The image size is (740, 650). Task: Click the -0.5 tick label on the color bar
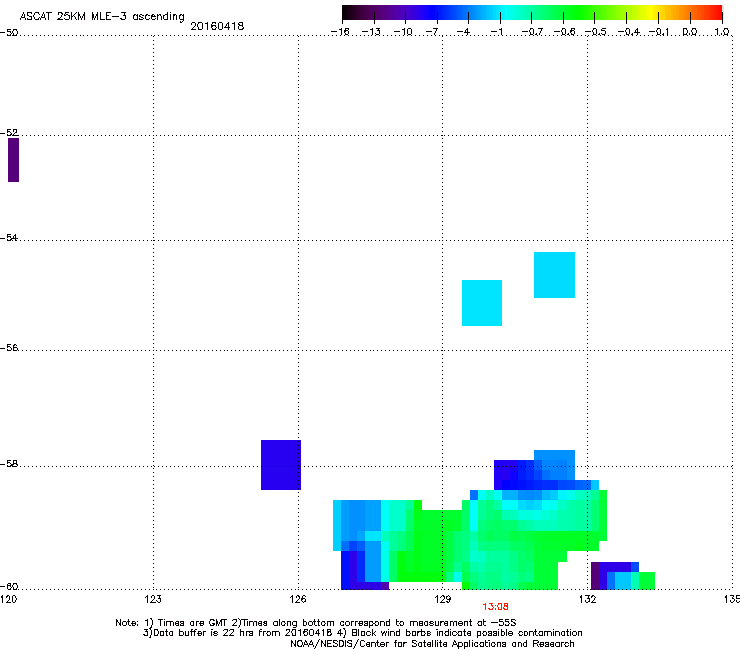coord(596,32)
